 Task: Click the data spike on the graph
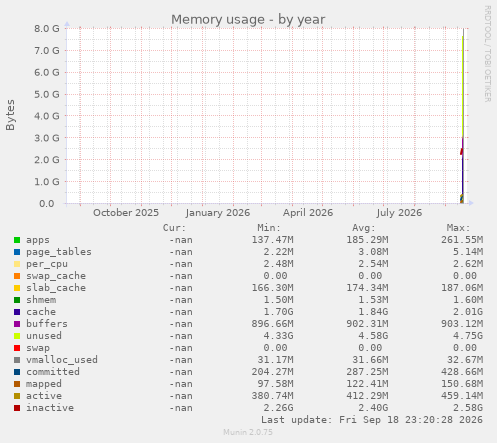463,117
